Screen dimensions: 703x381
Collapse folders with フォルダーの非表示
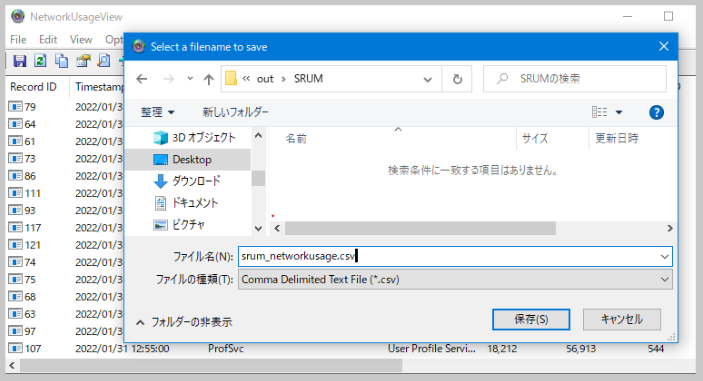(184, 322)
